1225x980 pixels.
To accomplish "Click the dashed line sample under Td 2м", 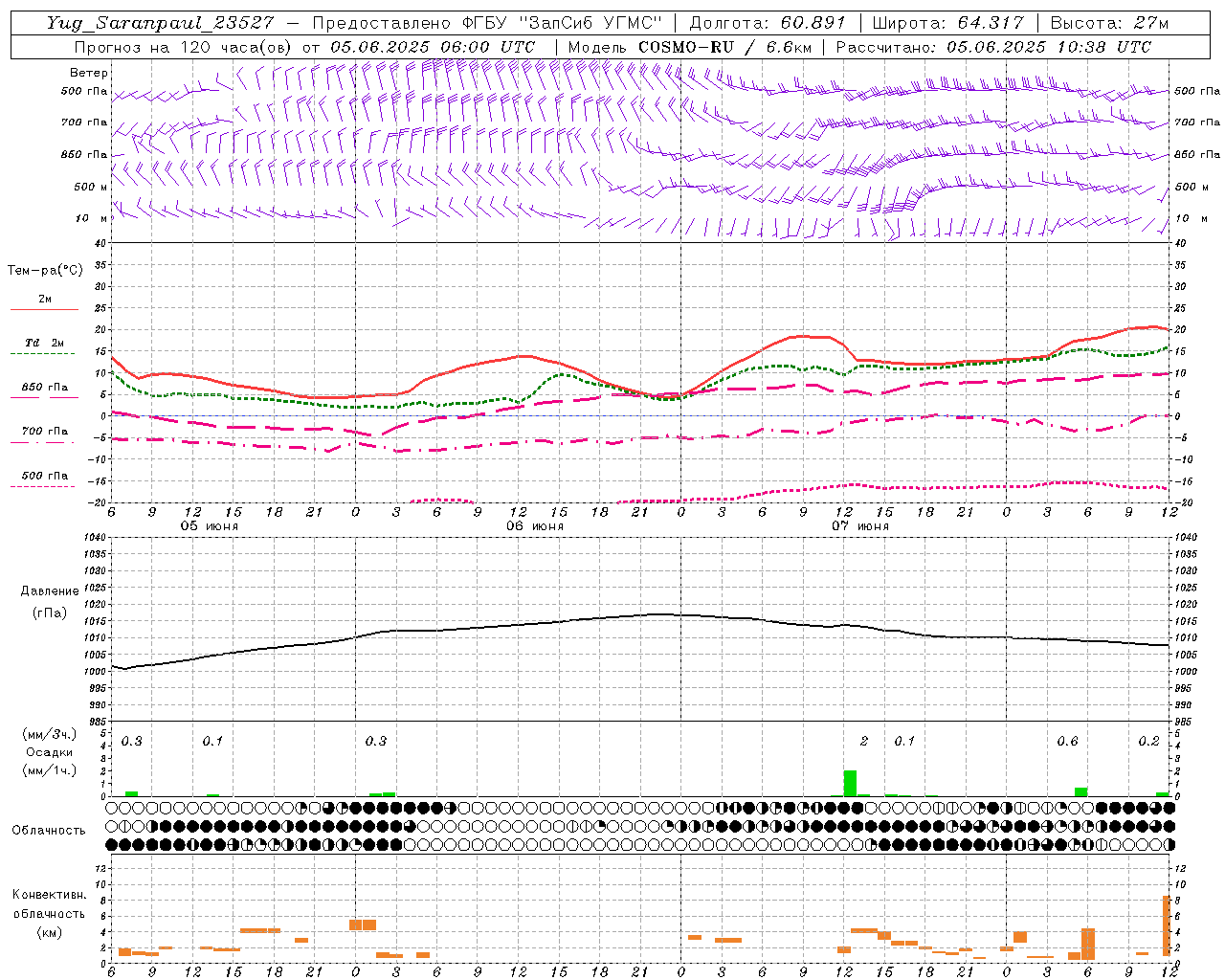I will [43, 354].
